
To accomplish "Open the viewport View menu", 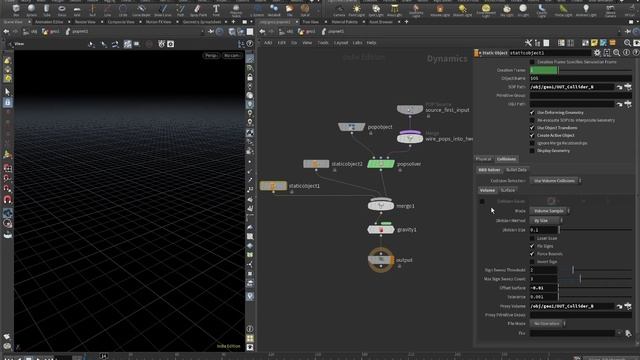I will click(x=19, y=44).
